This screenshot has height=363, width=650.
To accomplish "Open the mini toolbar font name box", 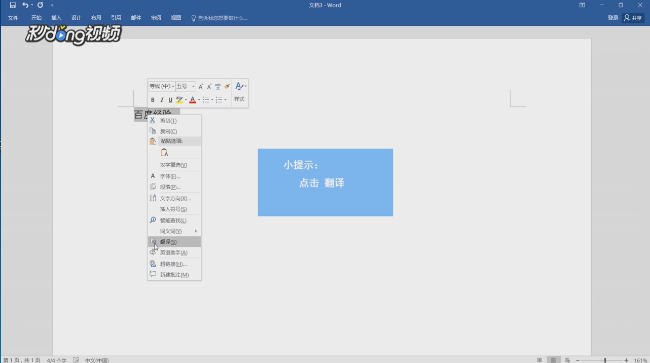I will [x=161, y=86].
